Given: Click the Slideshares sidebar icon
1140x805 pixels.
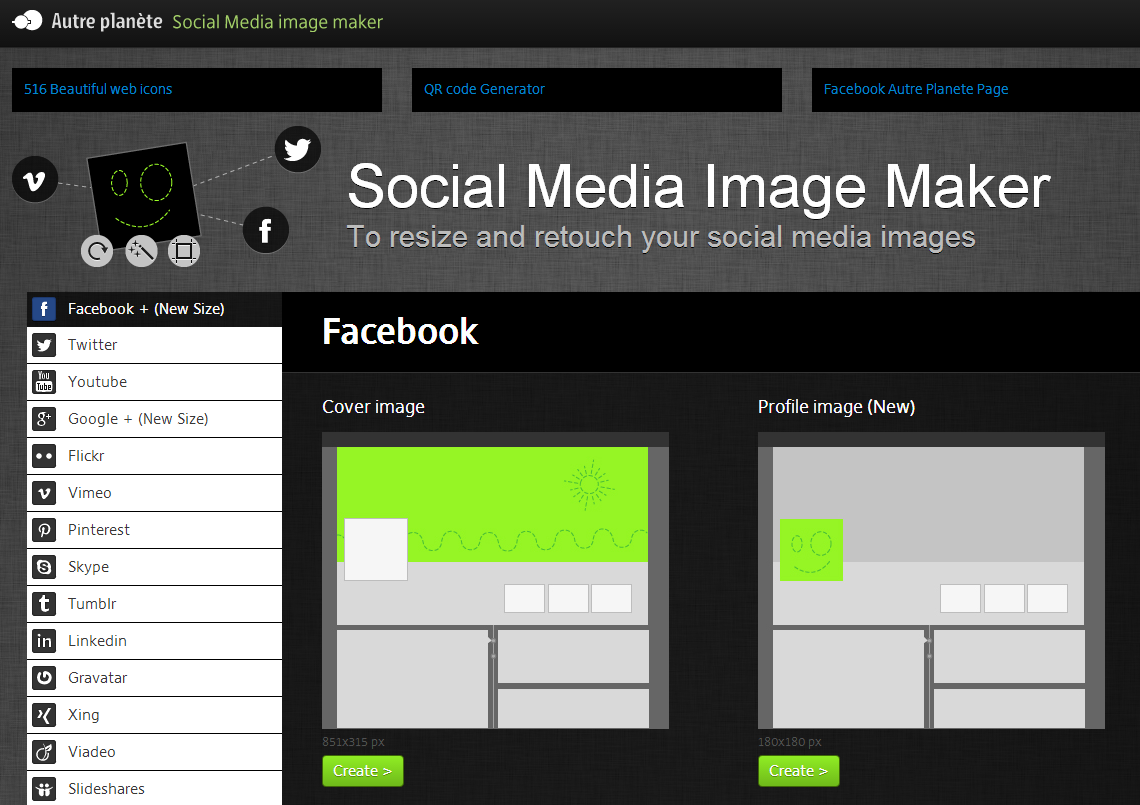Looking at the screenshot, I should (x=44, y=789).
